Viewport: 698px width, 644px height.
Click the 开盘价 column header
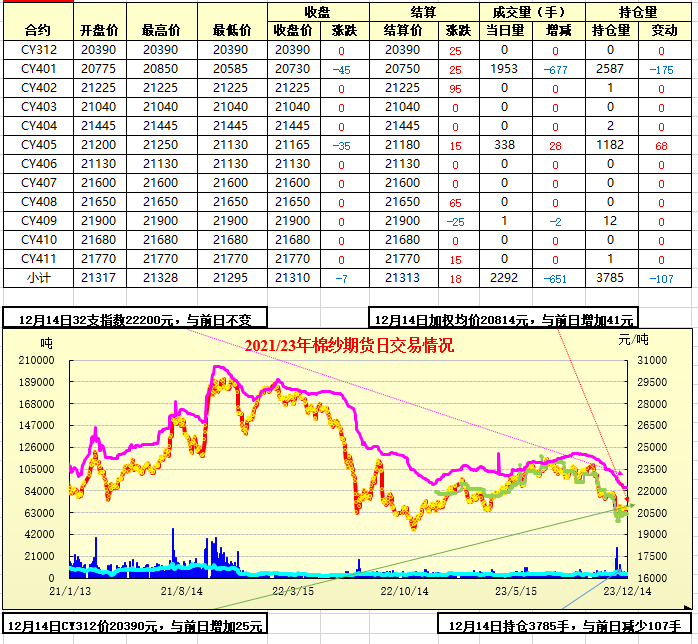[x=99, y=30]
